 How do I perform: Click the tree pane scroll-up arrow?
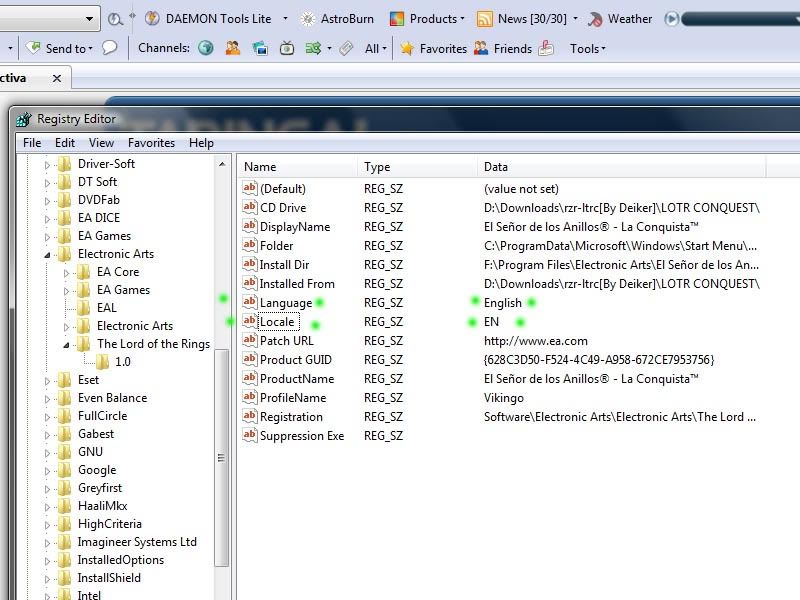pyautogui.click(x=222, y=164)
